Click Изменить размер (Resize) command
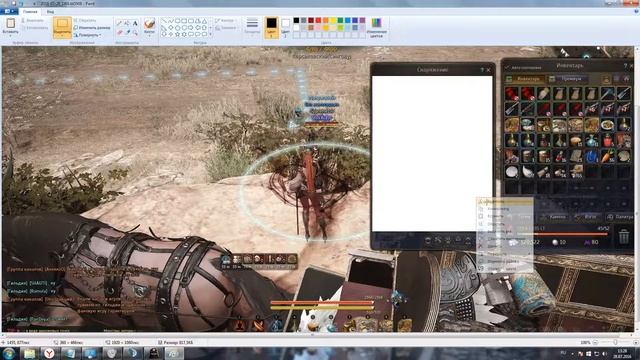Screen dimensions: 640x360 point(92,28)
